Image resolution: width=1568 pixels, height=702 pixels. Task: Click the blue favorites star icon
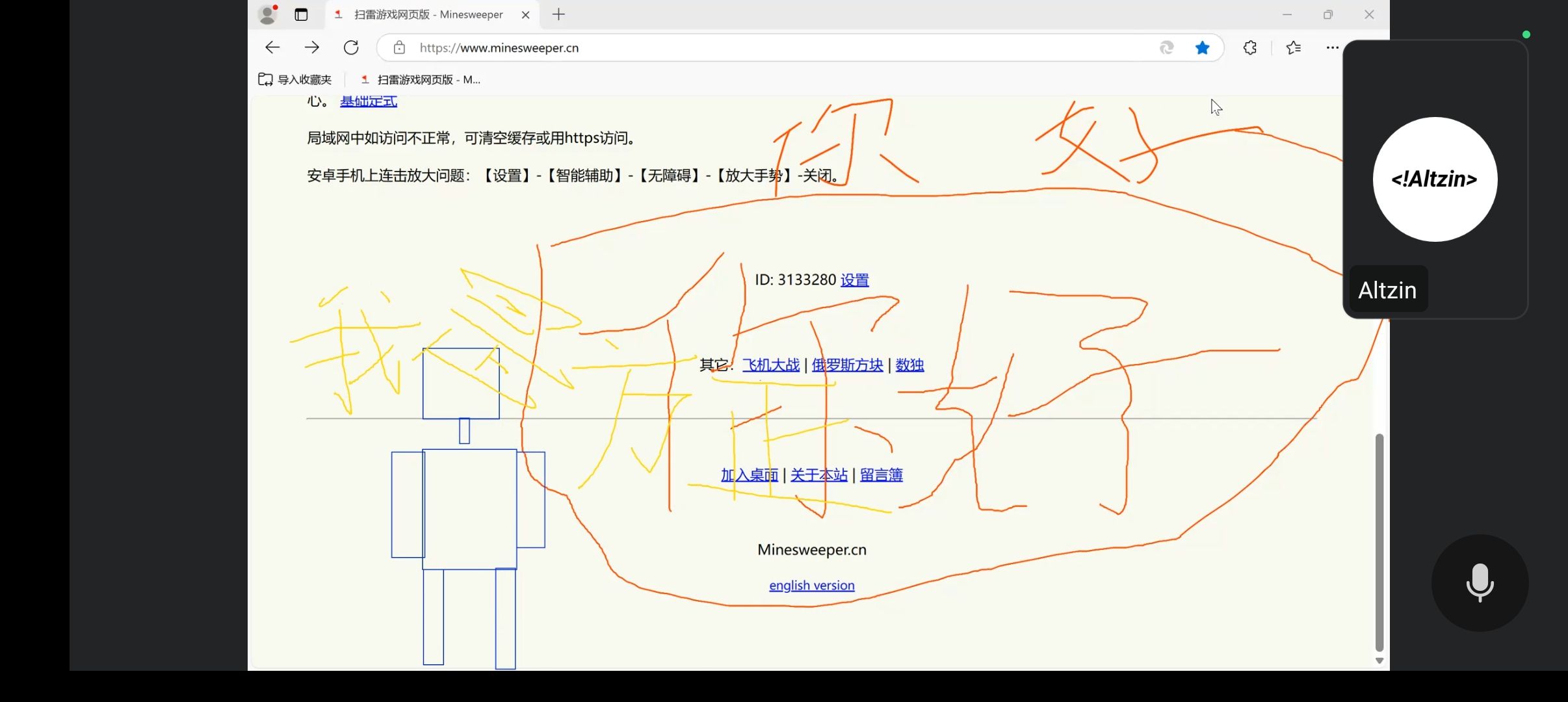1202,47
